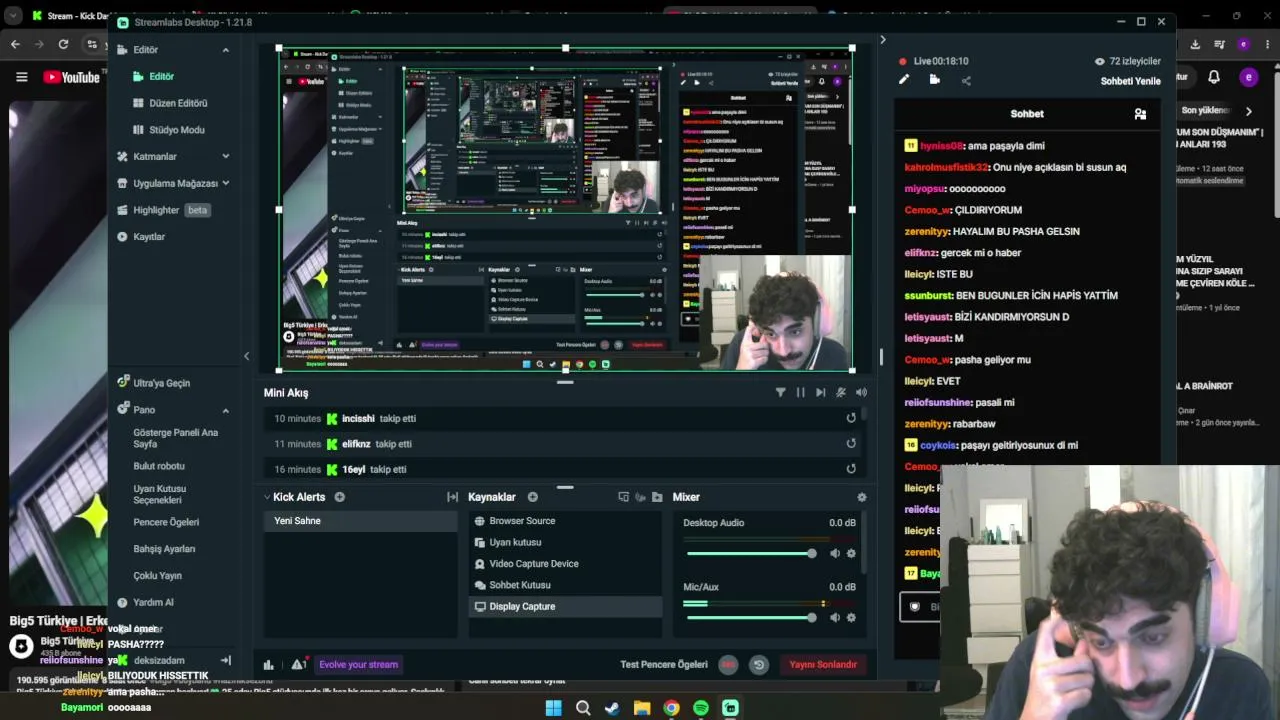Collapse the Pano section chevron

point(225,410)
